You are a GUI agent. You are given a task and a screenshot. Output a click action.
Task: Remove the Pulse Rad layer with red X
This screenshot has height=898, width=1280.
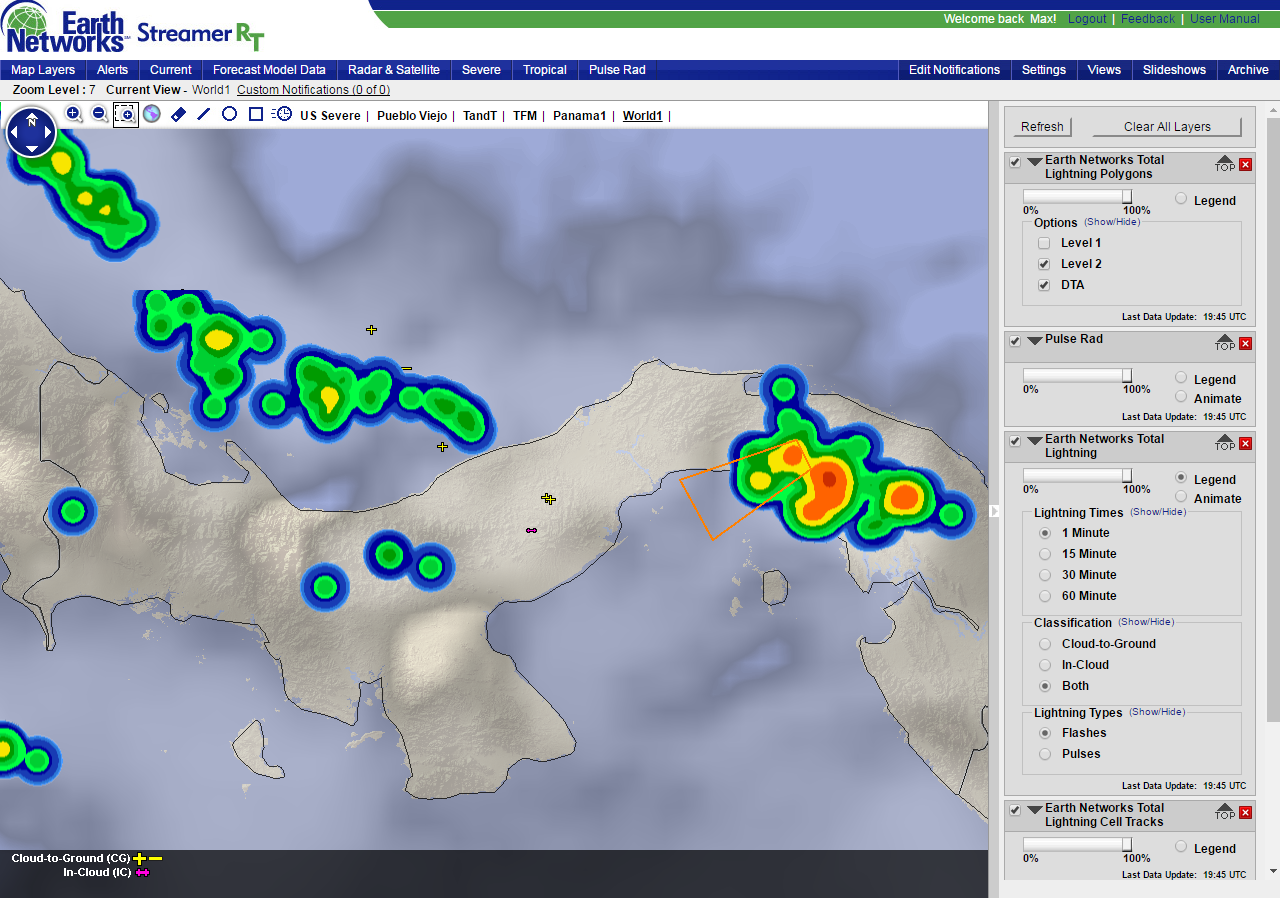1246,343
